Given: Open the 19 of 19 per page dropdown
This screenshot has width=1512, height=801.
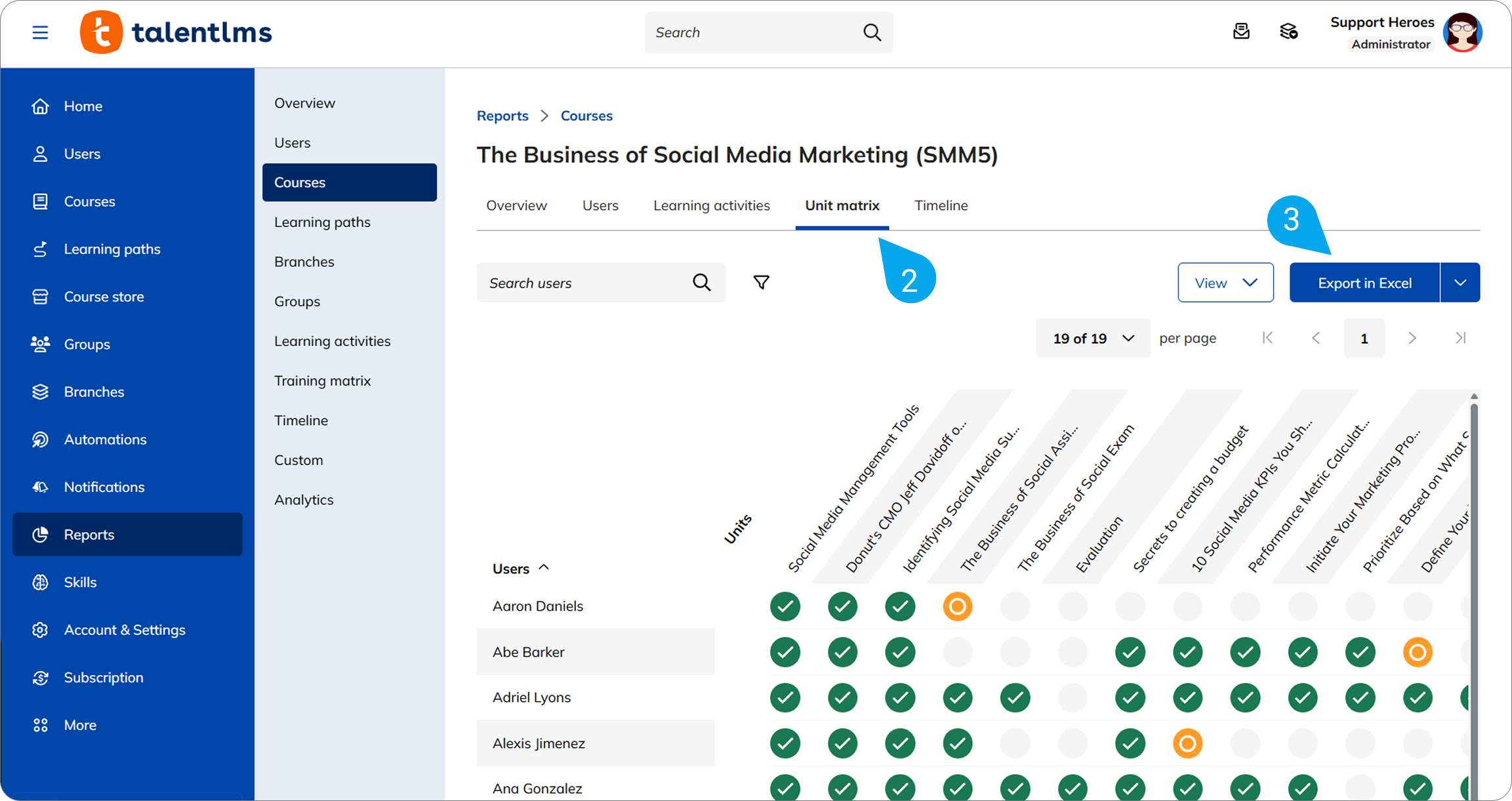Looking at the screenshot, I should (1092, 339).
